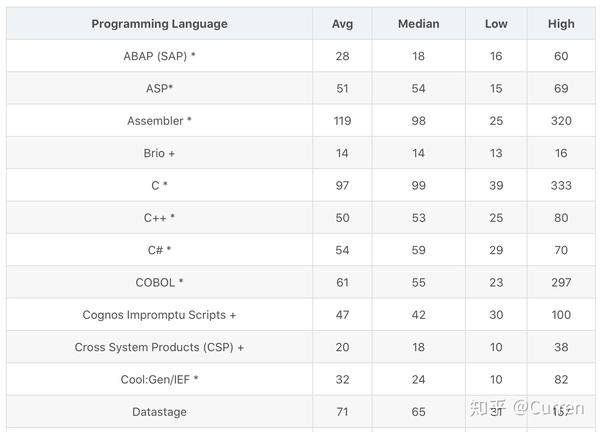Click the Avg column header

[342, 24]
